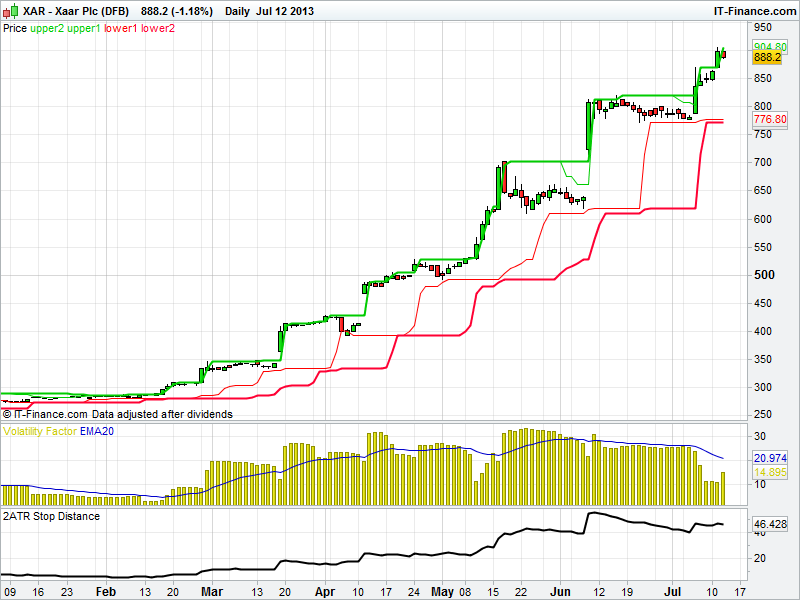Click the May month label on time axis
Viewport: 800px width, 600px height.
point(442,592)
